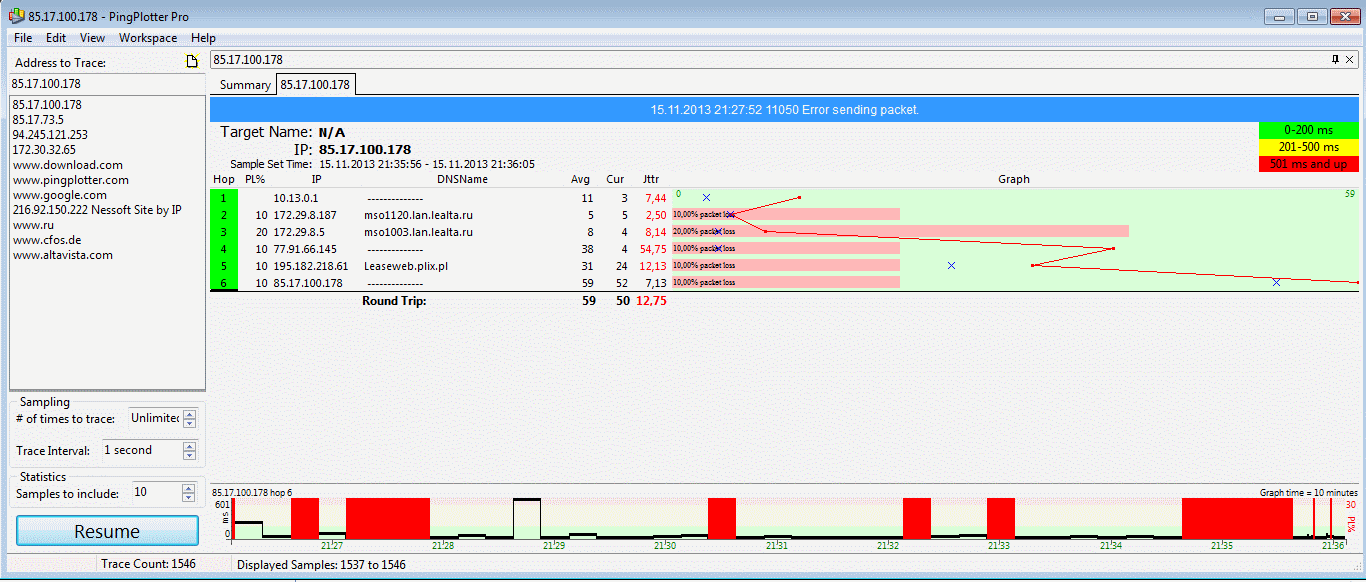Viewport: 1366px width, 582px height.
Task: Open the Workspace menu
Action: [x=147, y=38]
